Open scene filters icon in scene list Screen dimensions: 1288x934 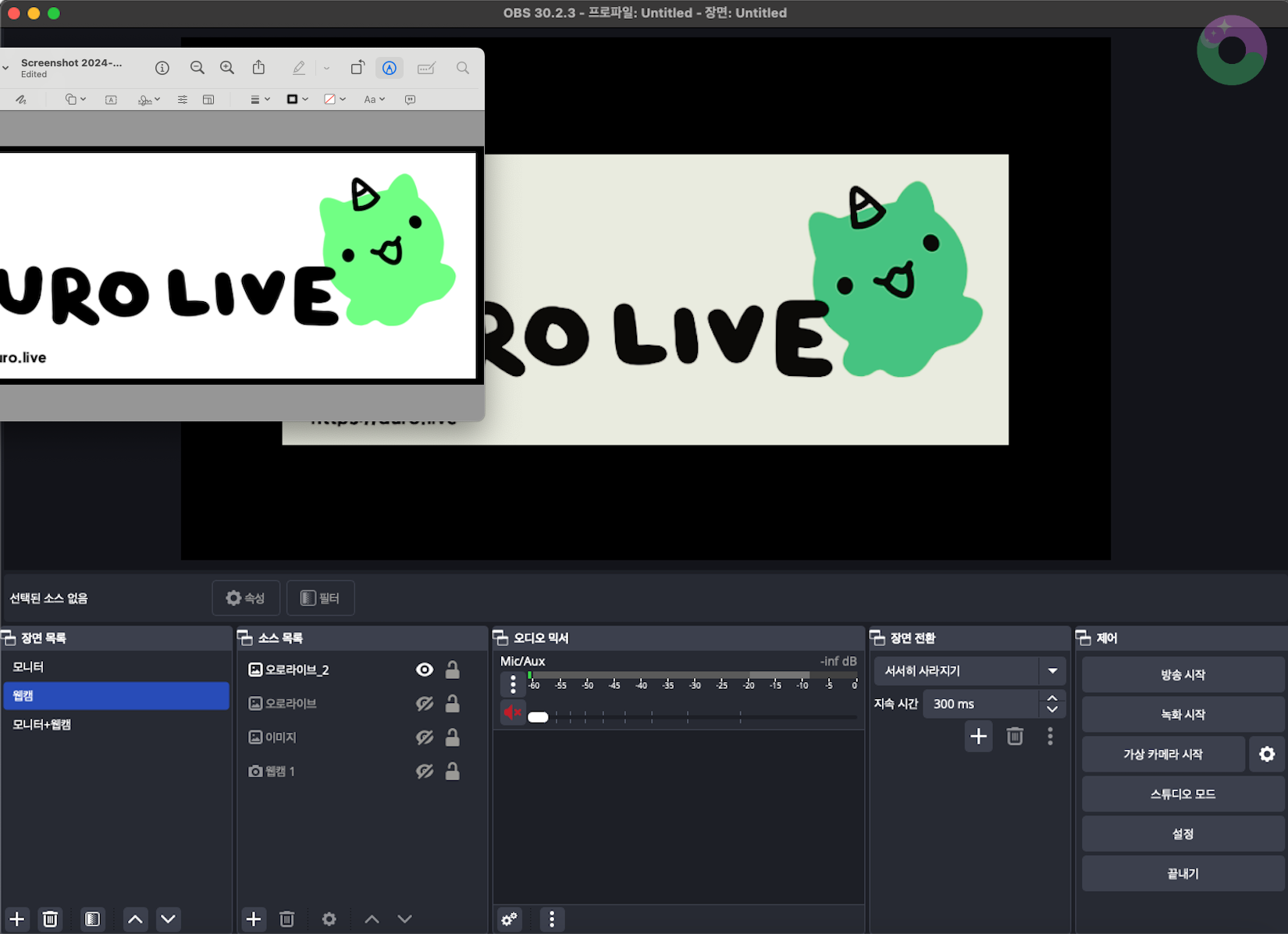[x=92, y=919]
